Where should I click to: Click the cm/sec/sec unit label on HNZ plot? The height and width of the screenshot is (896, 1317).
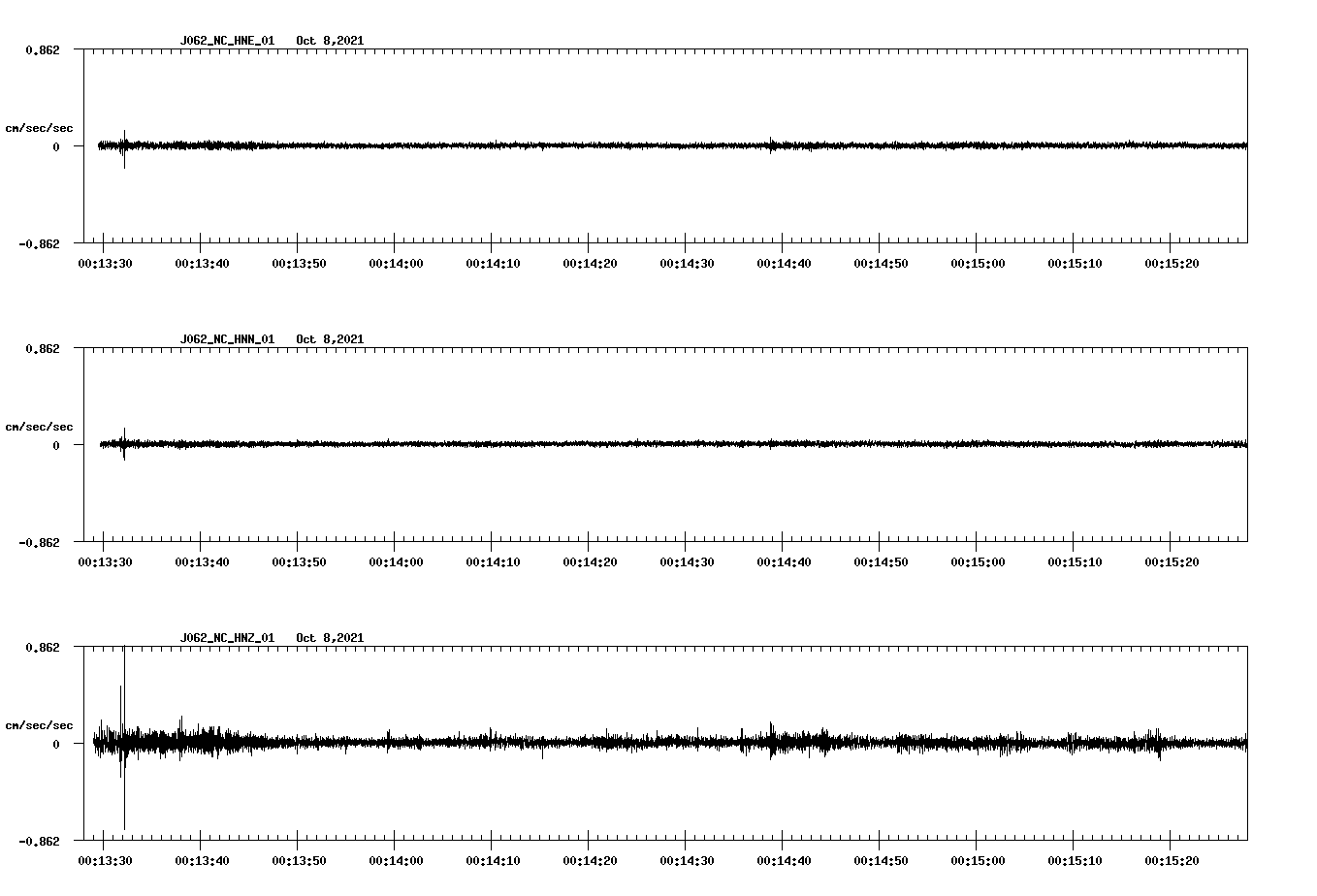pyautogui.click(x=39, y=725)
